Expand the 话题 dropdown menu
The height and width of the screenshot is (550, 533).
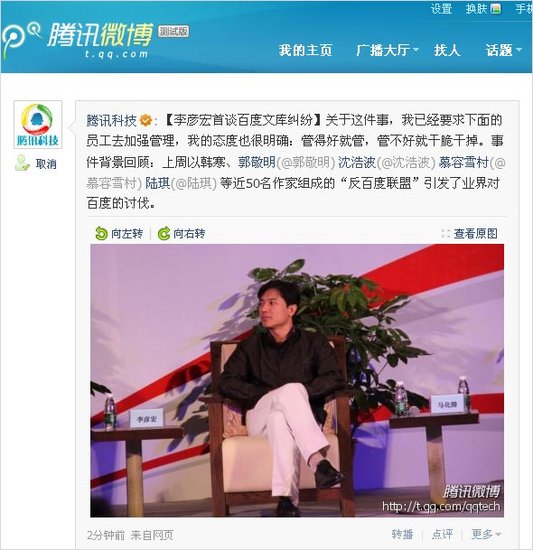(x=519, y=50)
